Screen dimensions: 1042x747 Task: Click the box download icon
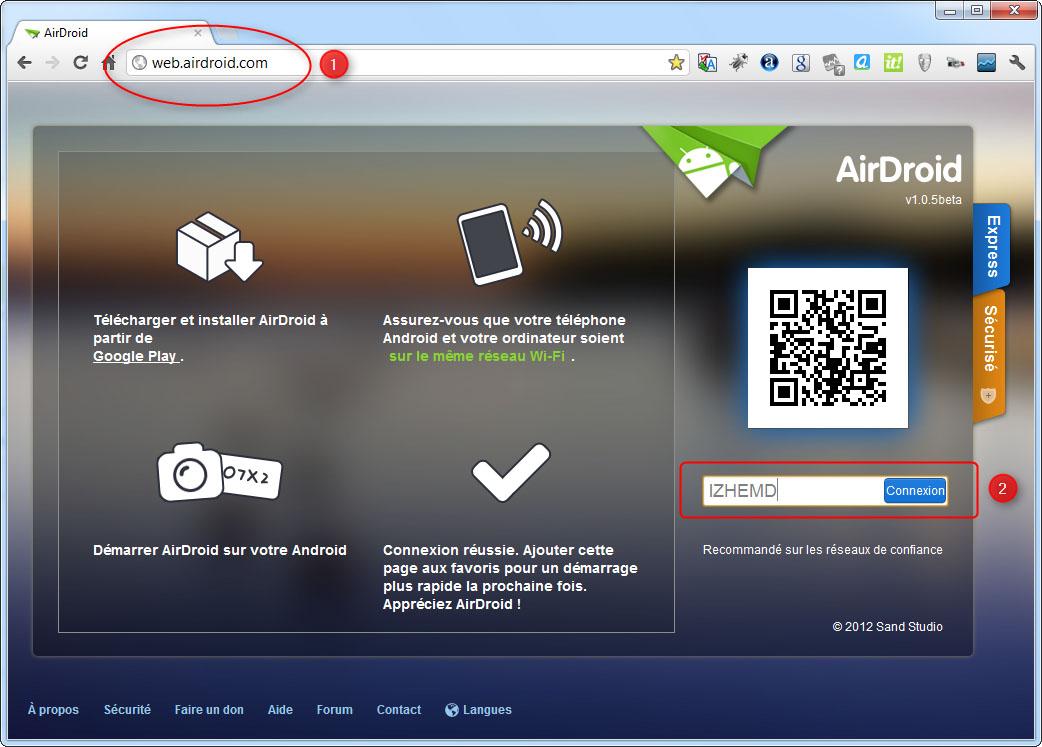click(x=219, y=247)
